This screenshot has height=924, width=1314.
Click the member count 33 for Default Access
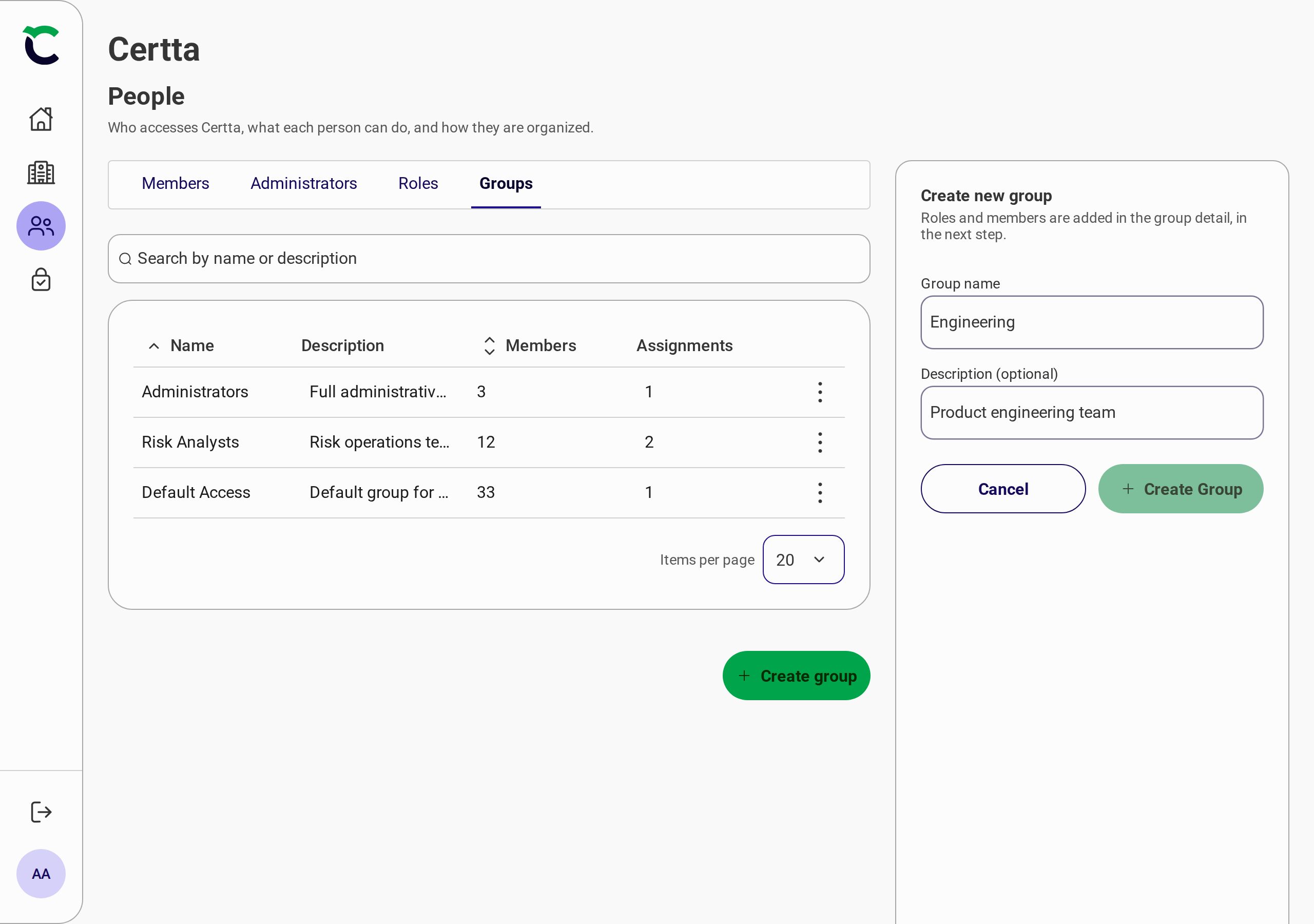click(486, 492)
